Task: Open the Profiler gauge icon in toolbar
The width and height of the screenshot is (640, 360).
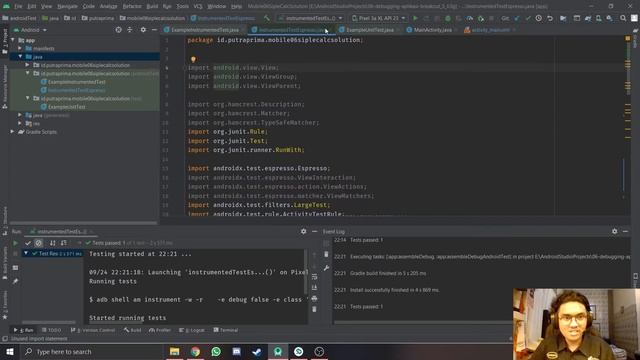Action: (470, 18)
